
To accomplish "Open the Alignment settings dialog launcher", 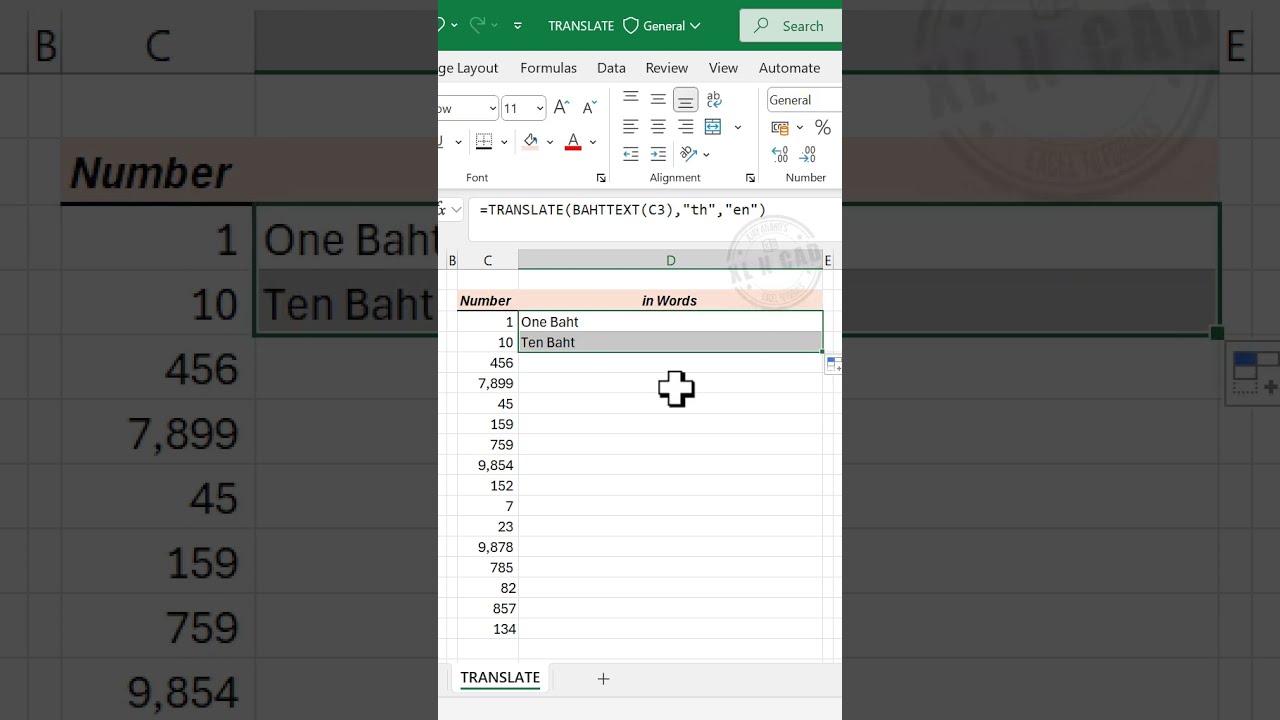I will click(x=750, y=178).
